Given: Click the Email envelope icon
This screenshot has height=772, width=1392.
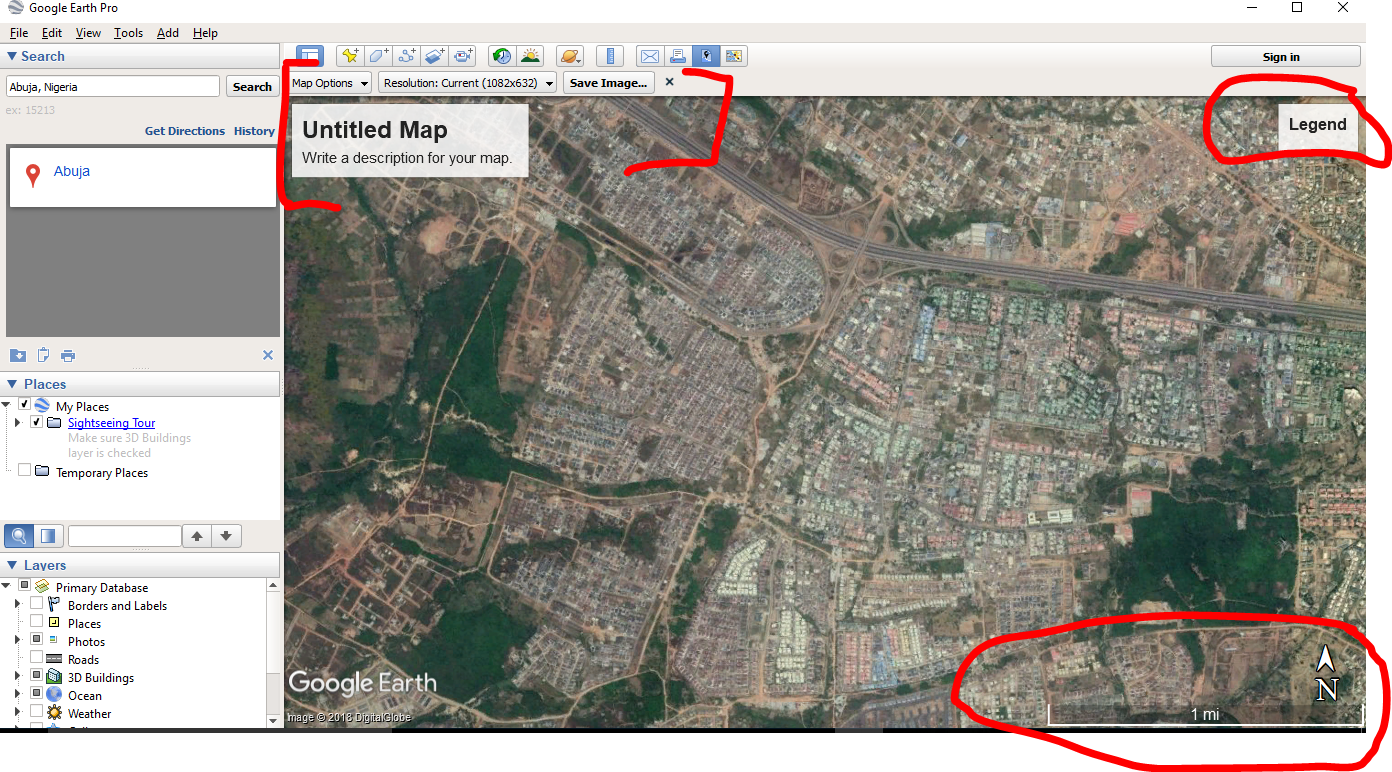Looking at the screenshot, I should point(649,56).
